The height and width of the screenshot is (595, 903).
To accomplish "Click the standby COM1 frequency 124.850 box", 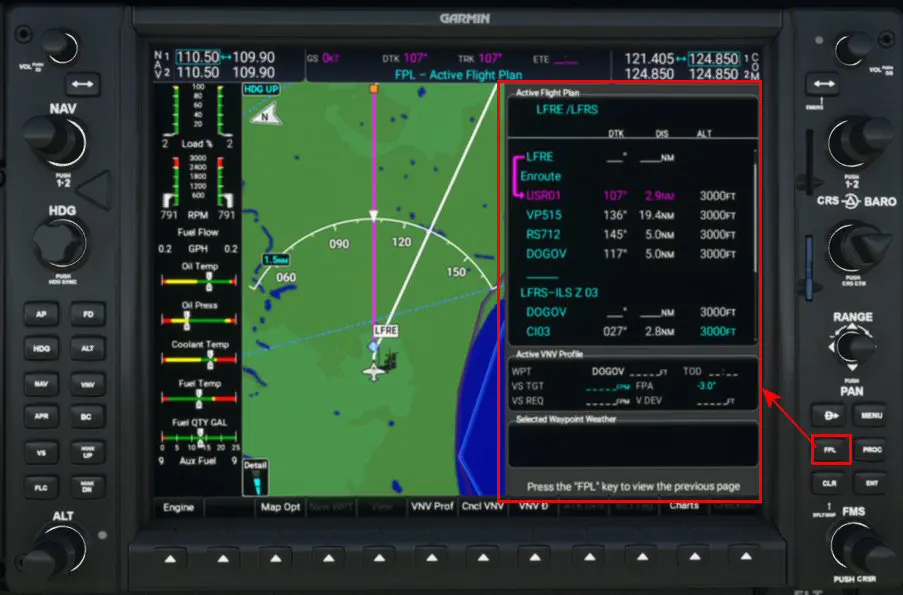I will [713, 59].
